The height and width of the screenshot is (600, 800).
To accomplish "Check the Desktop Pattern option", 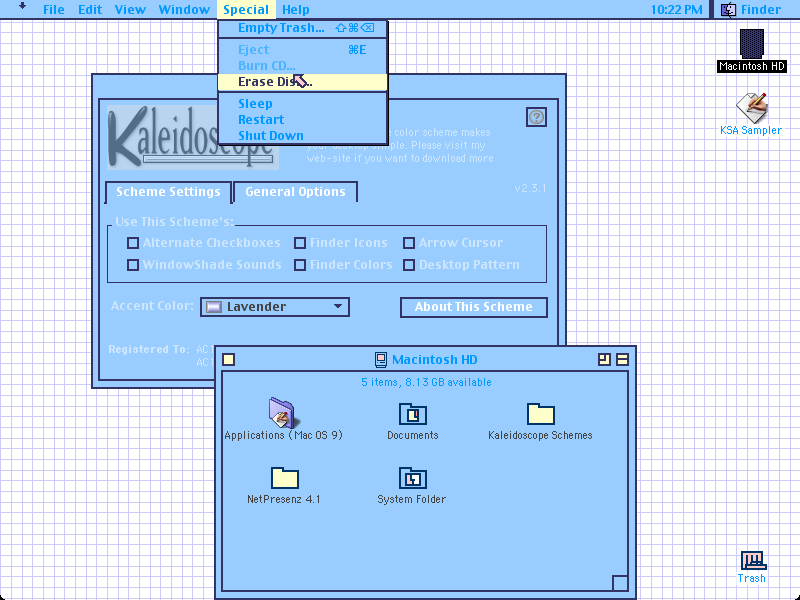I will (x=409, y=265).
